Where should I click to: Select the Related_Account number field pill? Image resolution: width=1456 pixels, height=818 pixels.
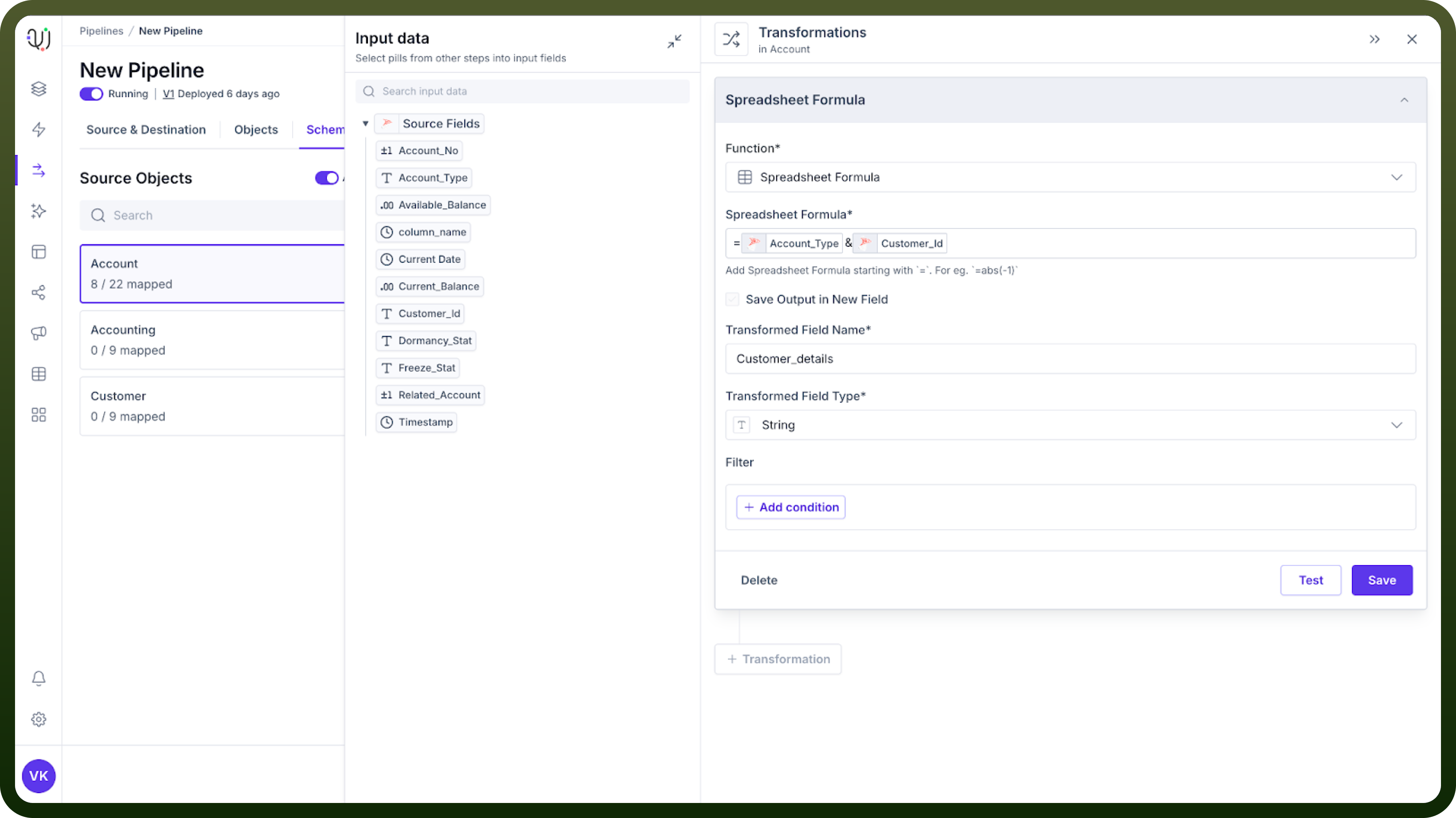click(430, 395)
